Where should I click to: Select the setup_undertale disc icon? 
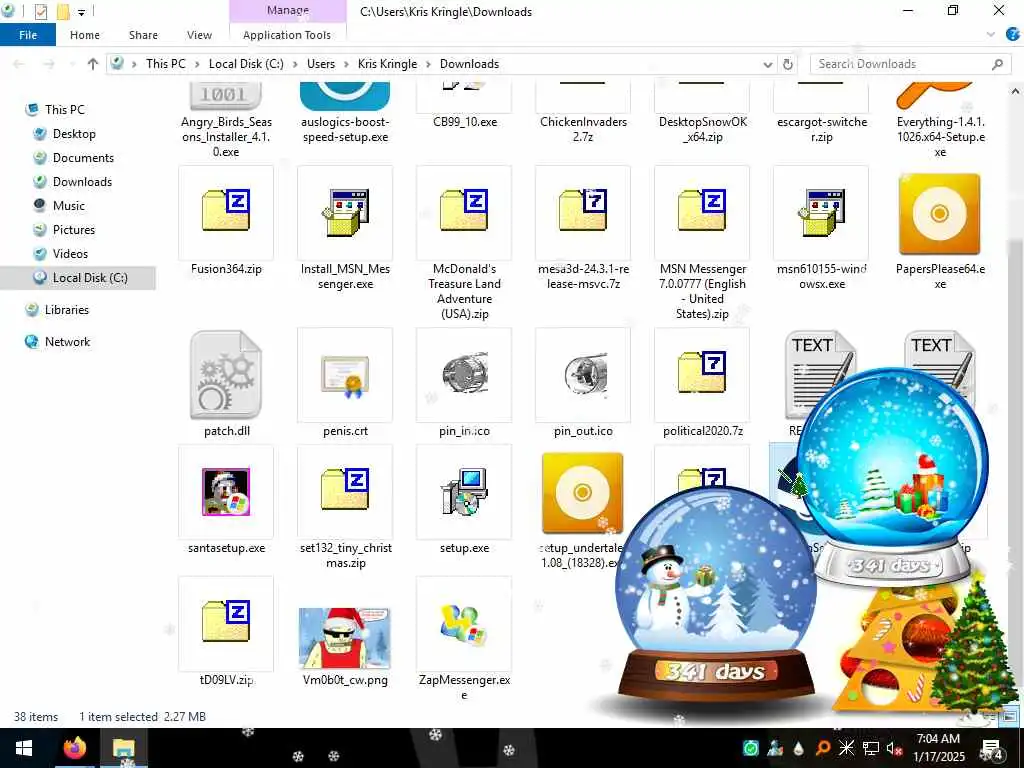583,493
